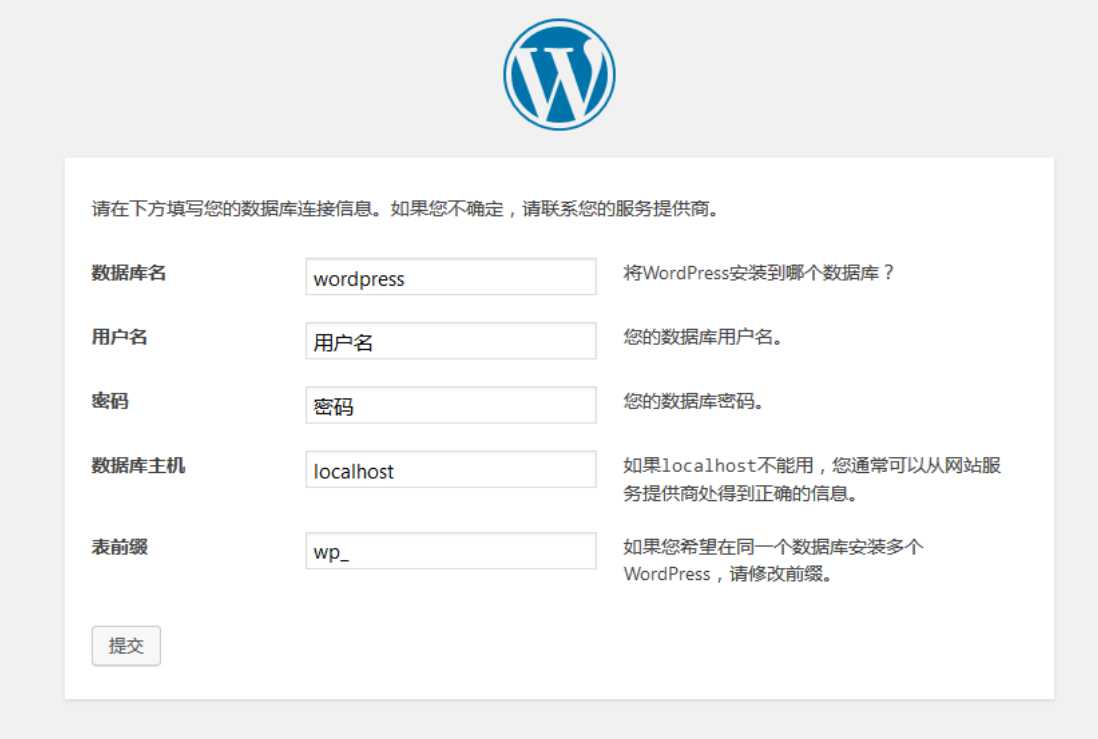This screenshot has height=739, width=1098.
Task: Click the 密码 label
Action: click(110, 401)
